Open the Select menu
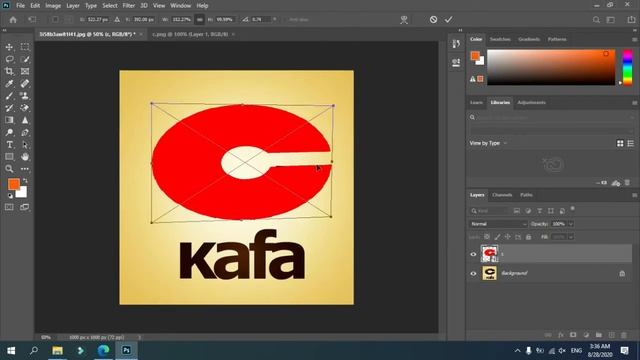Image resolution: width=640 pixels, height=360 pixels. pyautogui.click(x=110, y=6)
